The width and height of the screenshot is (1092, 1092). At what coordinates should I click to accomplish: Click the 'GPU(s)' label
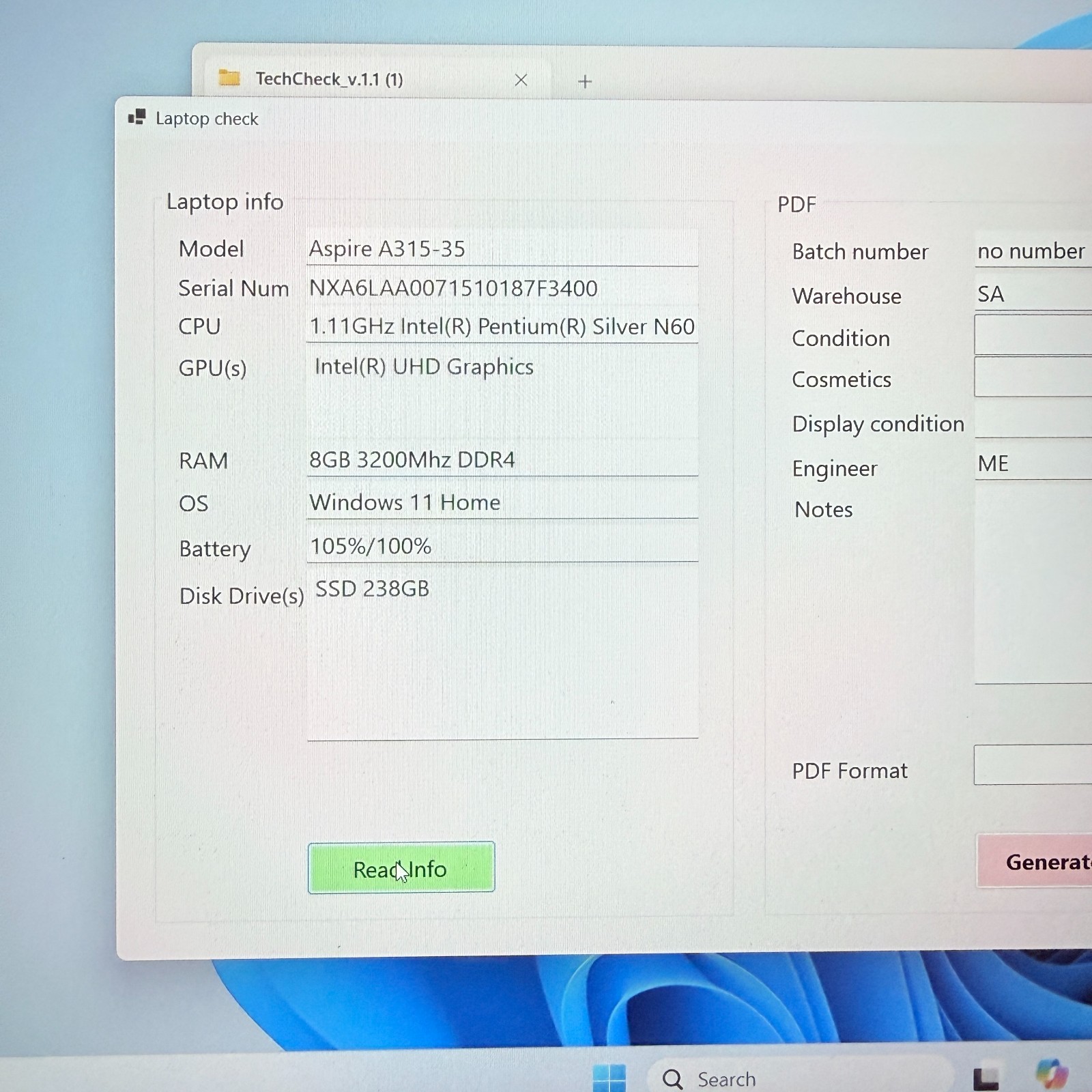(x=212, y=369)
